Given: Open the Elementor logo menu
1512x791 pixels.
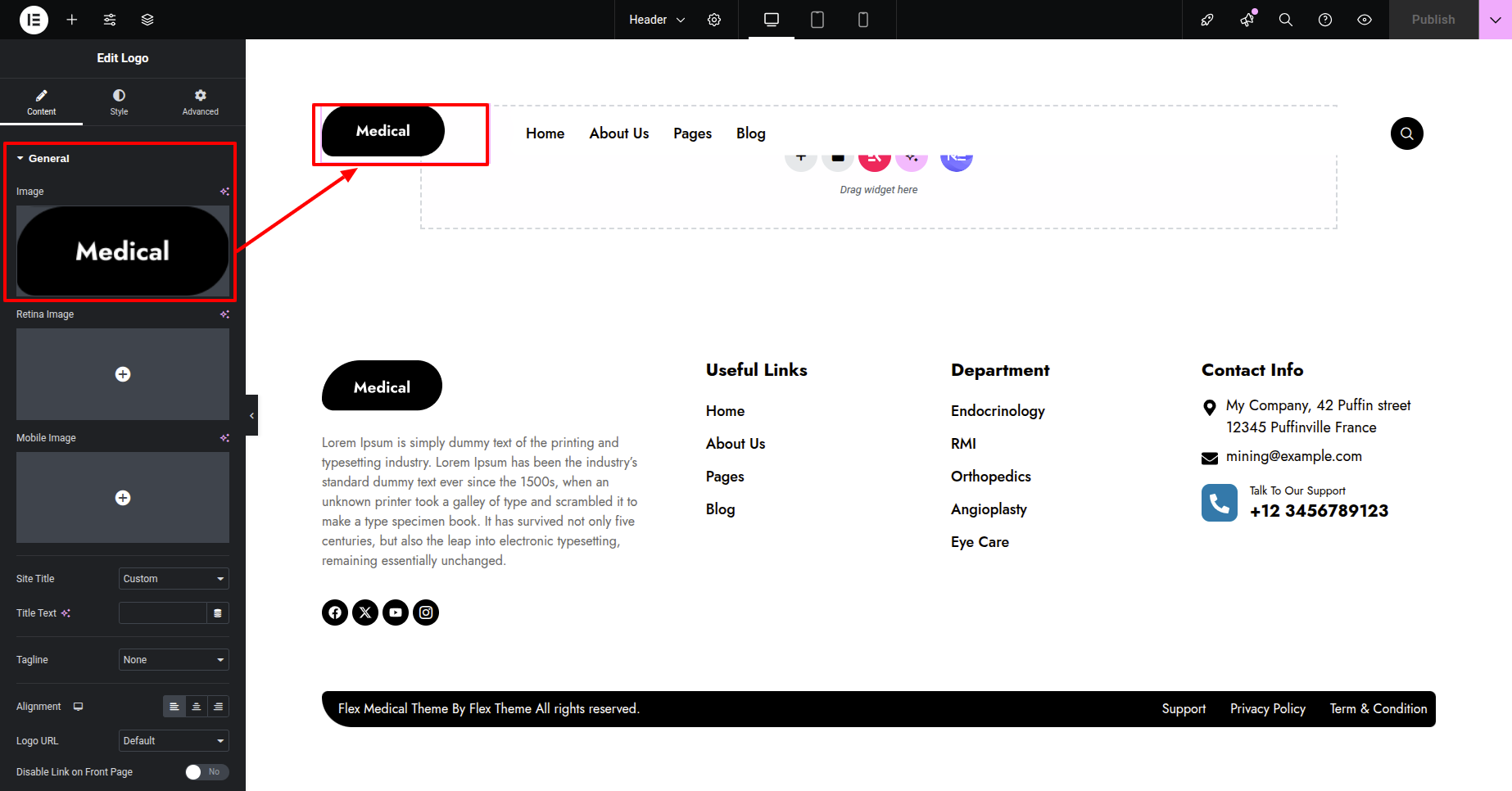Looking at the screenshot, I should [34, 20].
